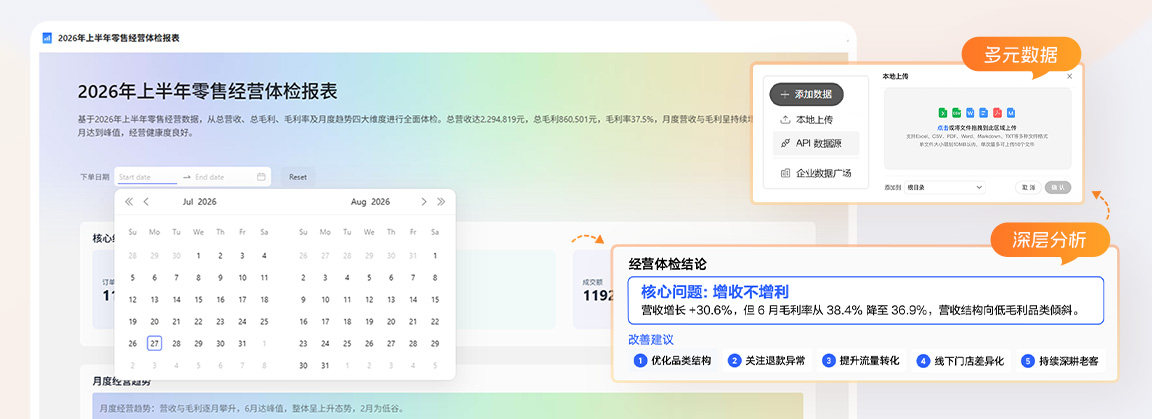The width and height of the screenshot is (1152, 419).
Task: Click the blue 点击 link in the upload area
Action: click(943, 128)
